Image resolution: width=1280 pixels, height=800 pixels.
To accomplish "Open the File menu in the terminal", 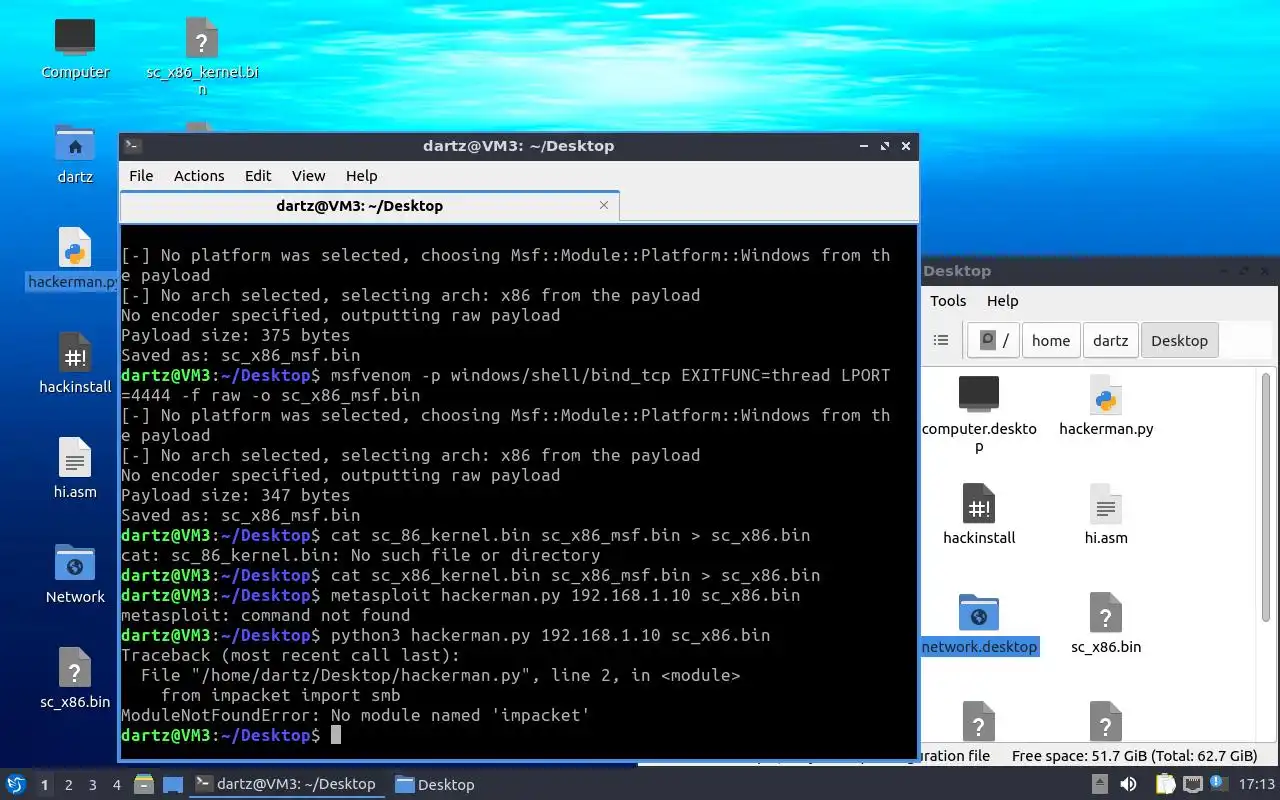I will click(141, 175).
